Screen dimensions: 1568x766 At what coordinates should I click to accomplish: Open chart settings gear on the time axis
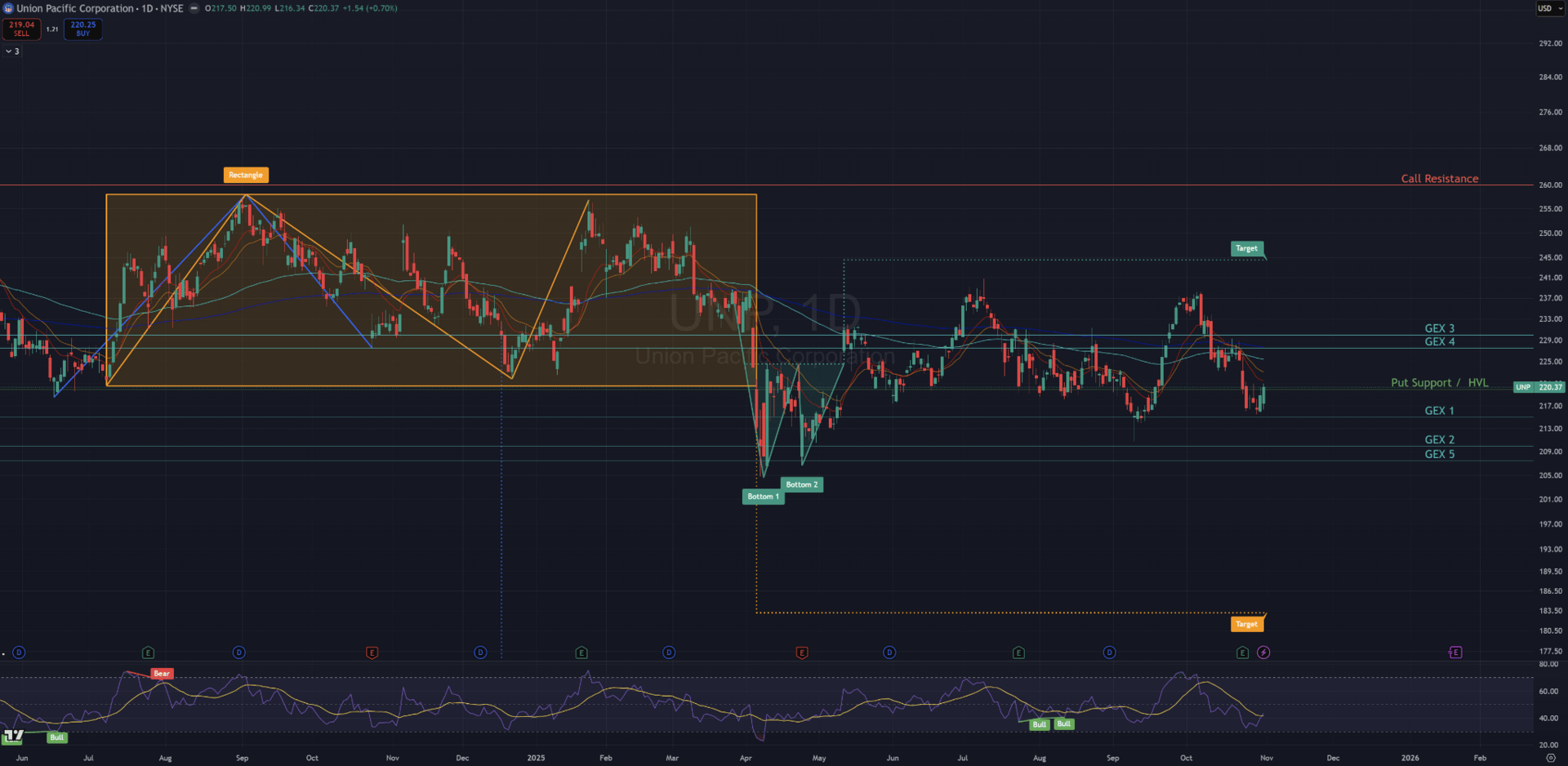pyautogui.click(x=1550, y=758)
